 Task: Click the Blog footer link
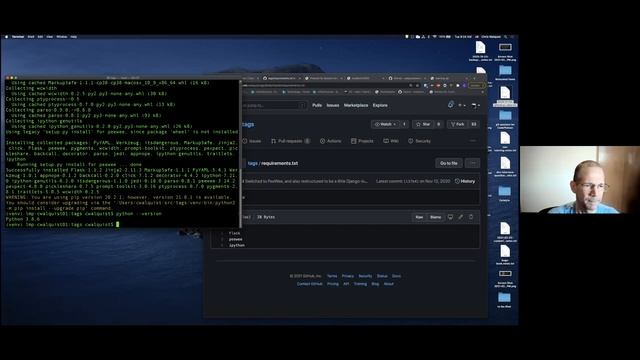tap(375, 284)
